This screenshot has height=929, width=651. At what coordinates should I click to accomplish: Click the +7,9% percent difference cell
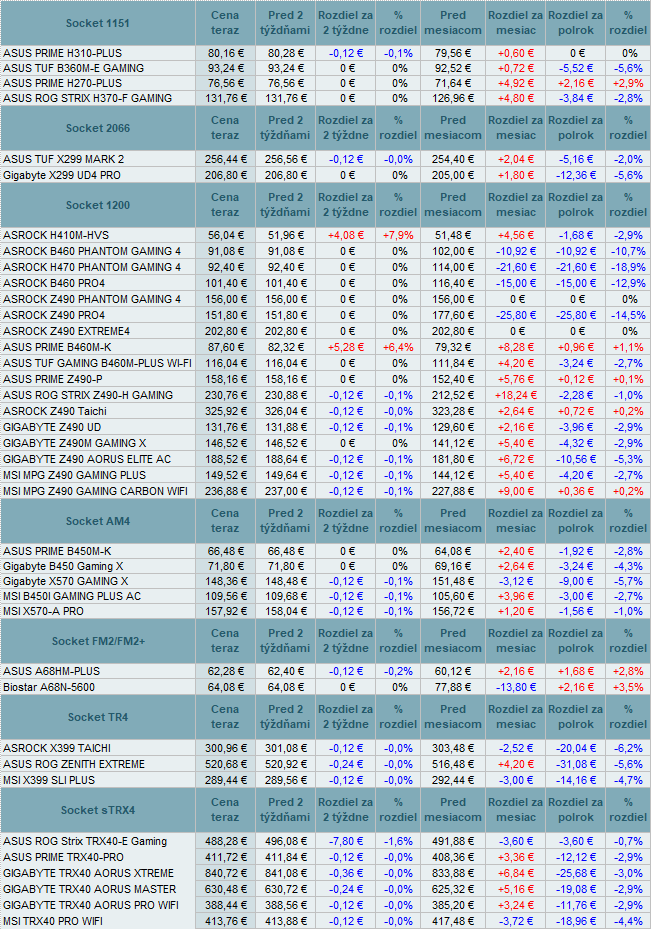398,235
